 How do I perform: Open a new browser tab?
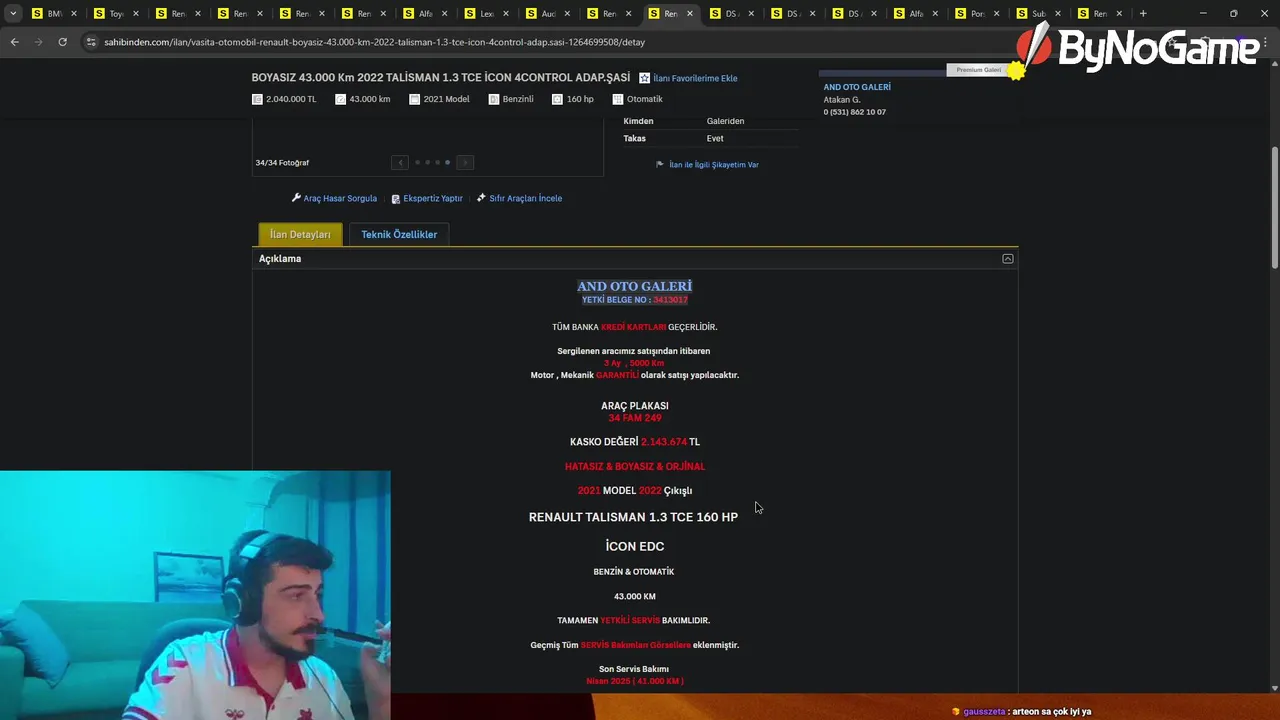[x=1143, y=14]
